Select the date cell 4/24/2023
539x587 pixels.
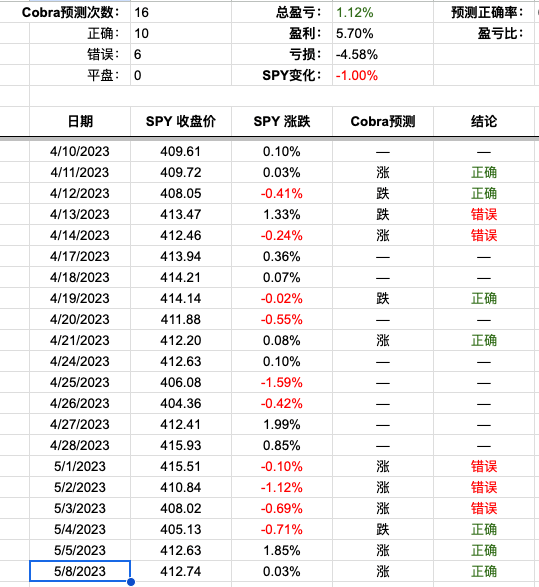(x=80, y=361)
